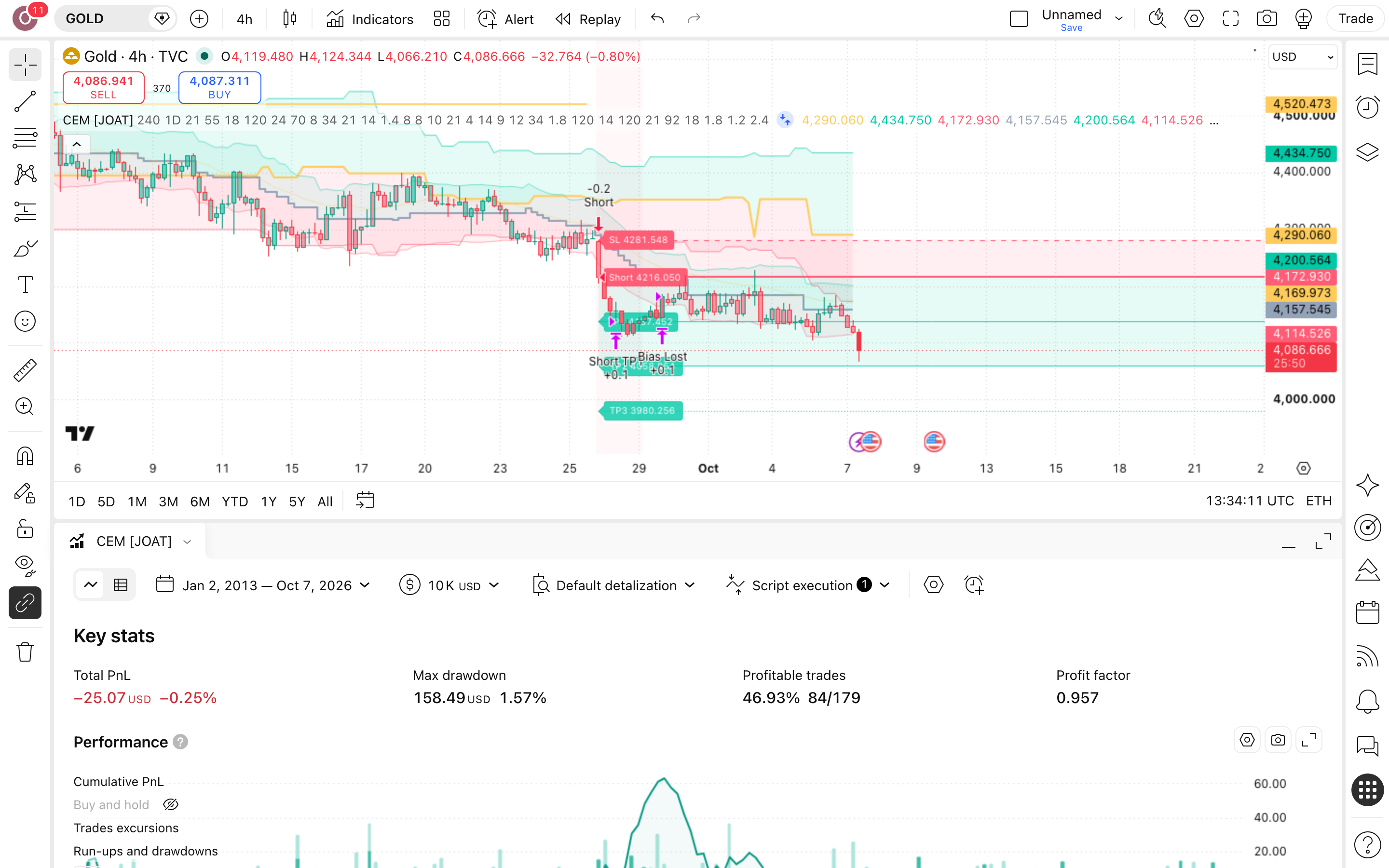Open the candlestick chart style picker
The width and height of the screenshot is (1389, 868).
coord(290,19)
